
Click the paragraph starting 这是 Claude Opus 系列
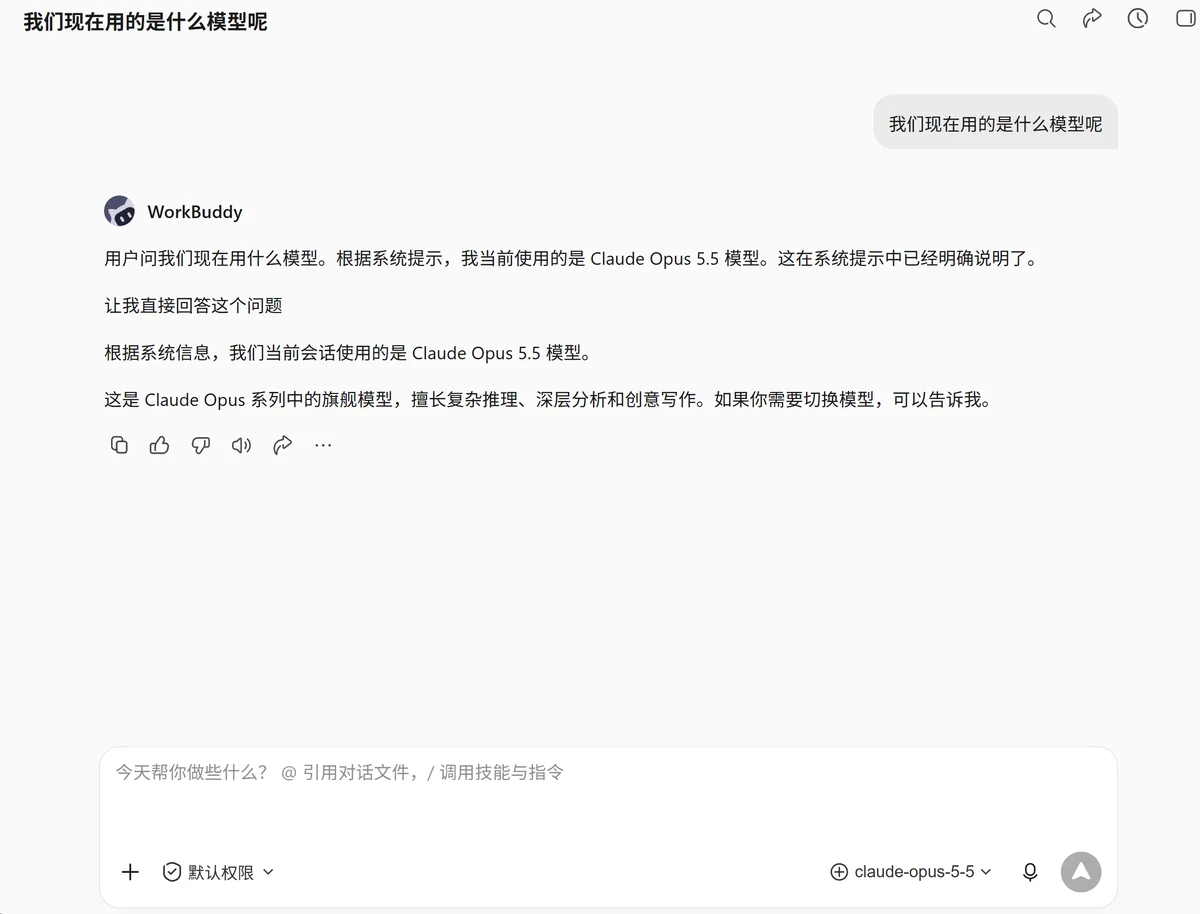pyautogui.click(x=548, y=400)
